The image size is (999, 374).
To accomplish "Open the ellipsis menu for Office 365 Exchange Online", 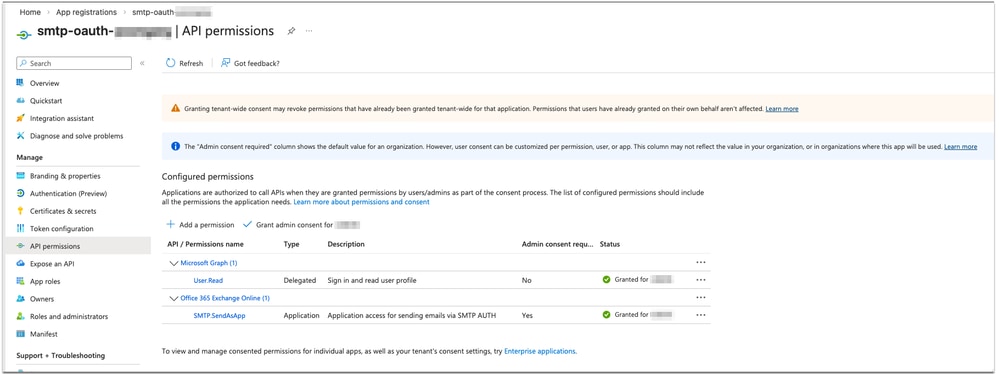I will [x=701, y=298].
